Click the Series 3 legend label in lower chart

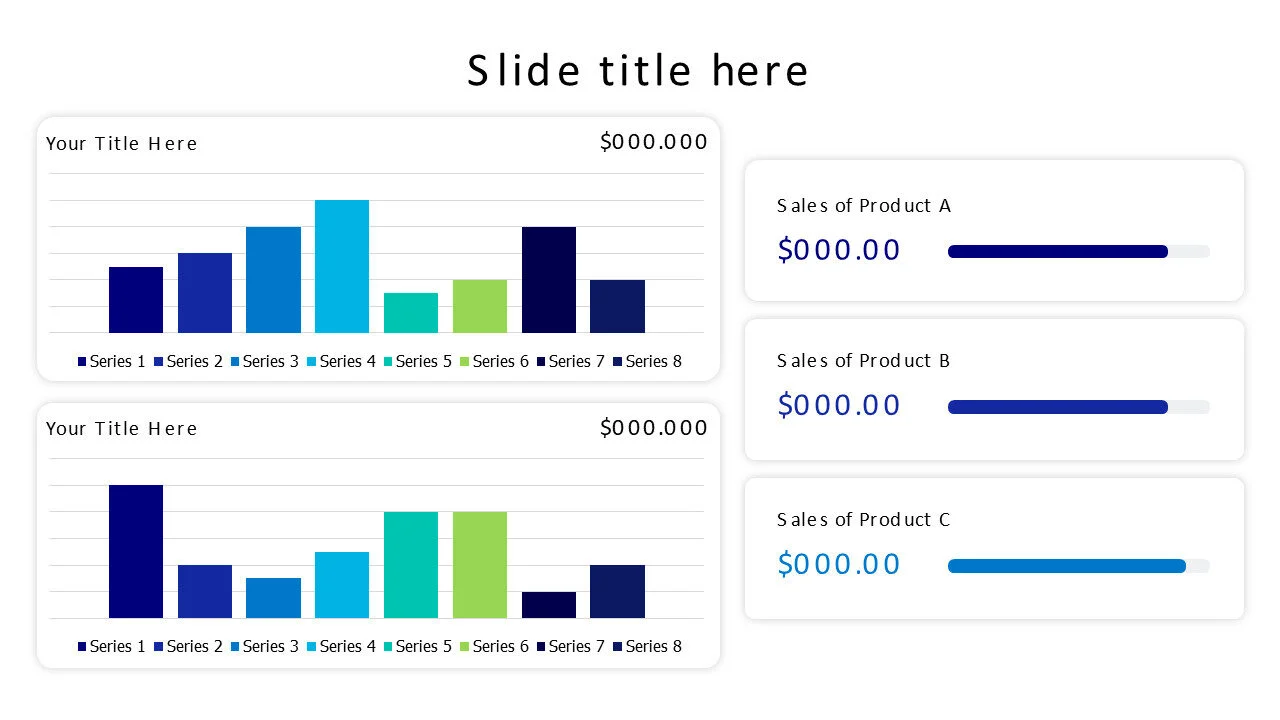point(270,646)
